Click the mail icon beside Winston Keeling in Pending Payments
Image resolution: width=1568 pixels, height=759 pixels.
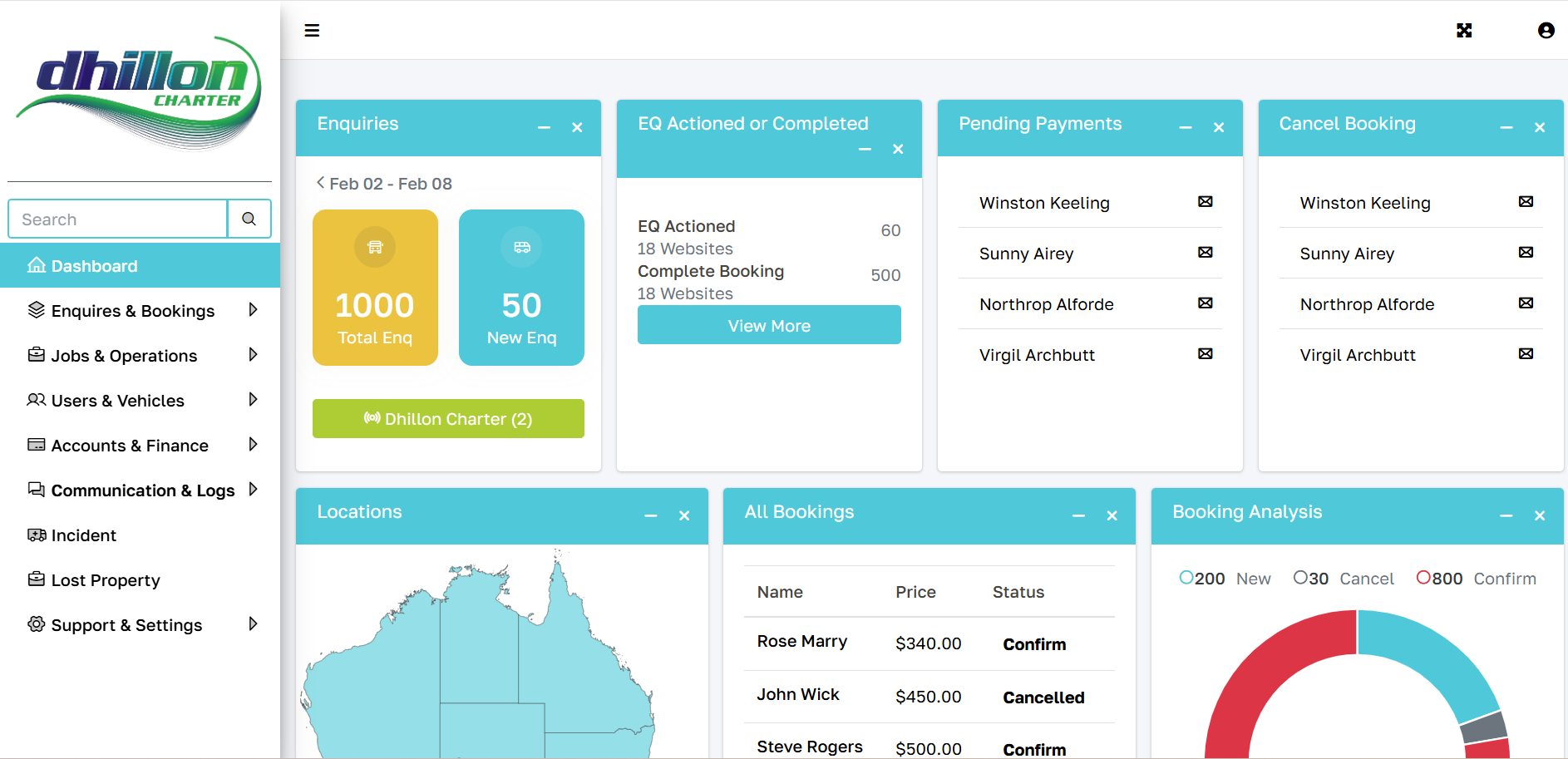pos(1205,202)
